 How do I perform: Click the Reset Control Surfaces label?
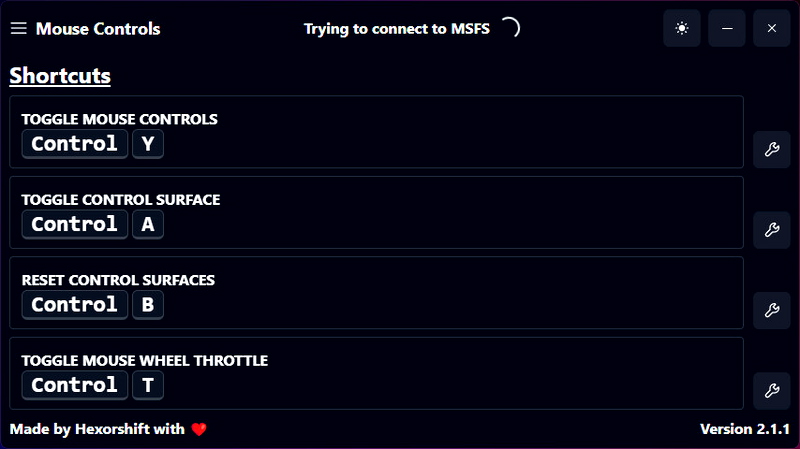pos(118,280)
